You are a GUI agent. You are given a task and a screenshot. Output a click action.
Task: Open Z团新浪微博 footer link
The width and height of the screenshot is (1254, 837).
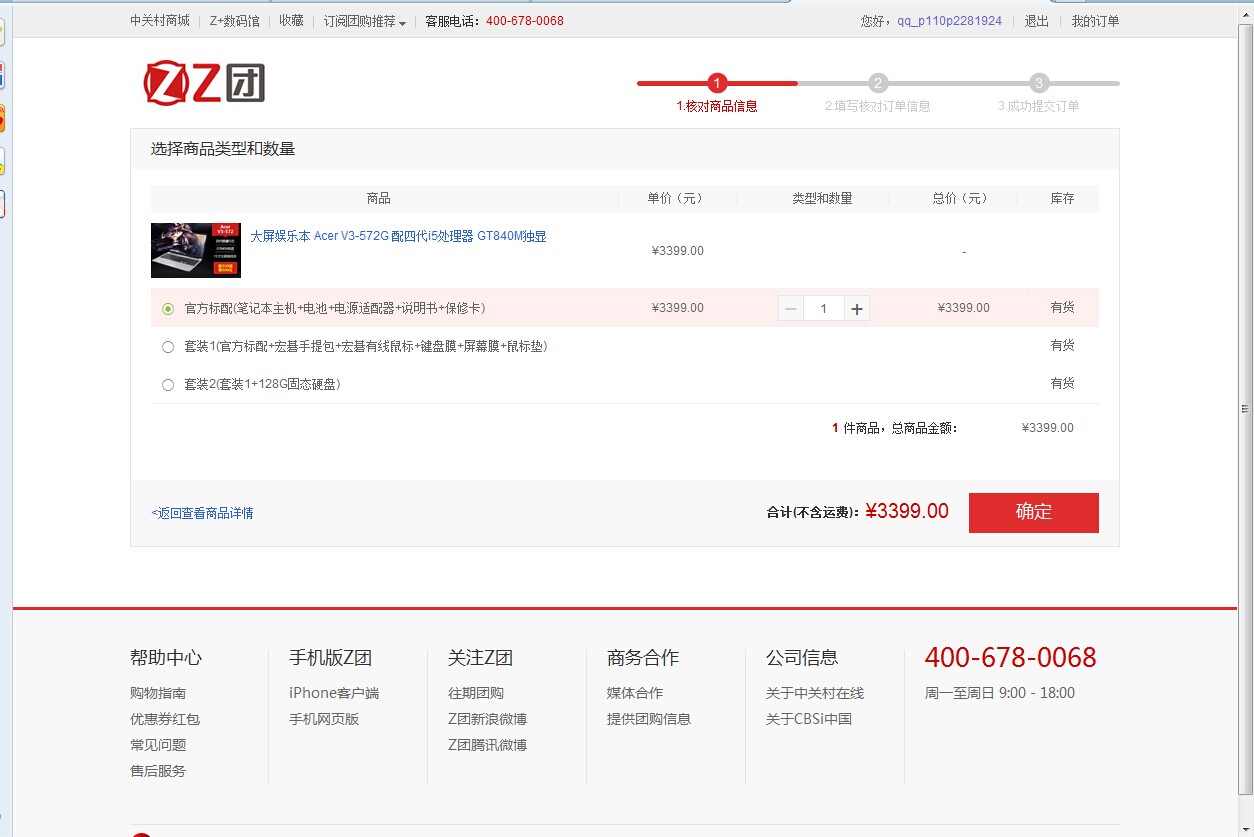[x=487, y=719]
